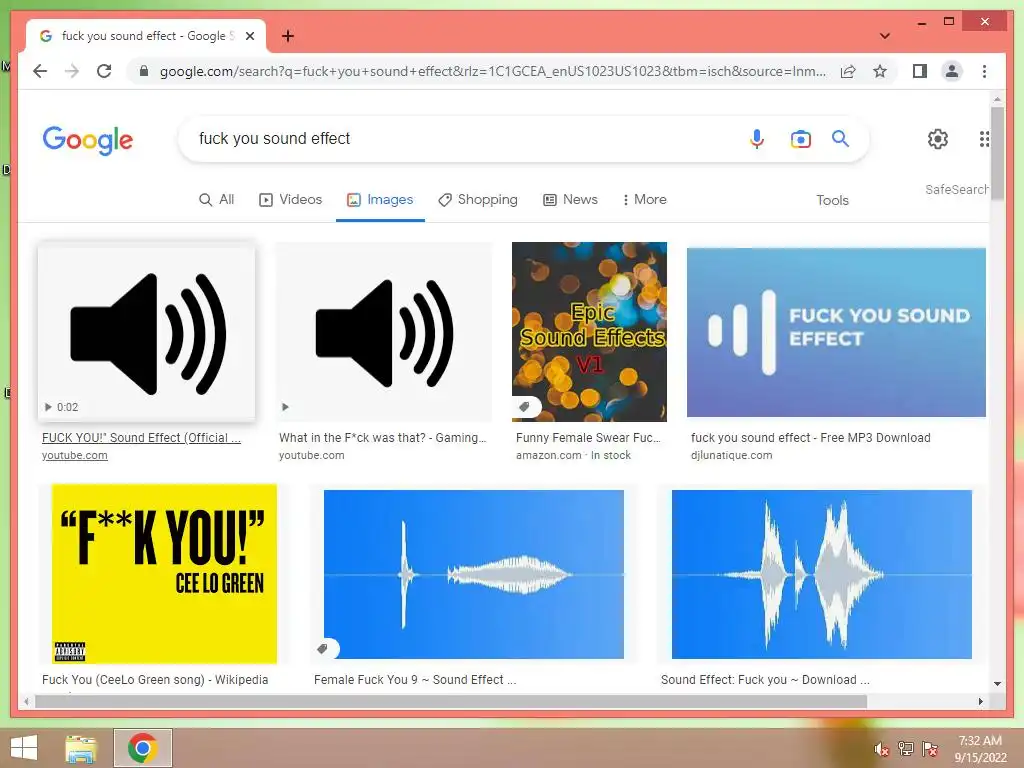Screen dimensions: 1024x768
Task: Click the scroll down arrow of the page
Action: [x=997, y=684]
